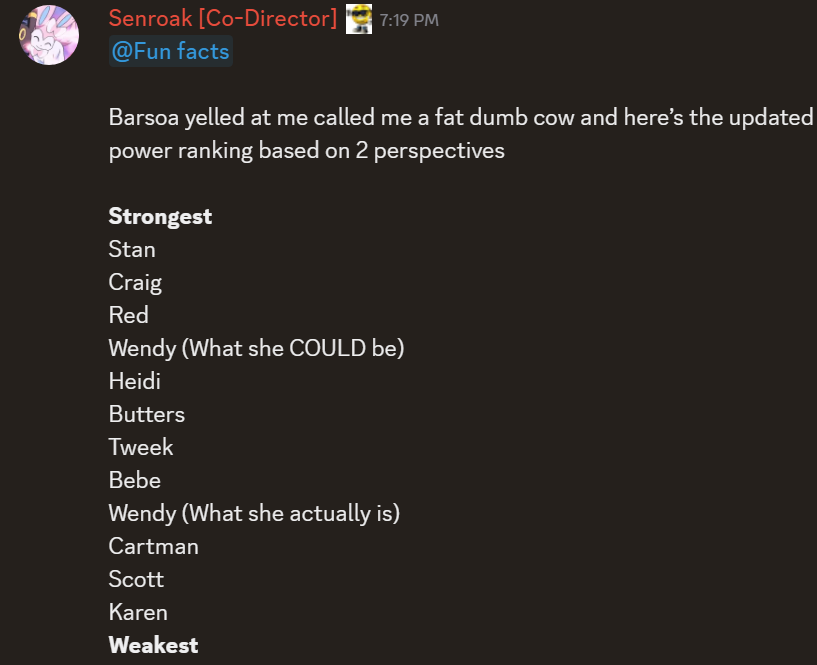The height and width of the screenshot is (665, 817).
Task: Select the "Craig" entry in the list
Action: [x=135, y=282]
